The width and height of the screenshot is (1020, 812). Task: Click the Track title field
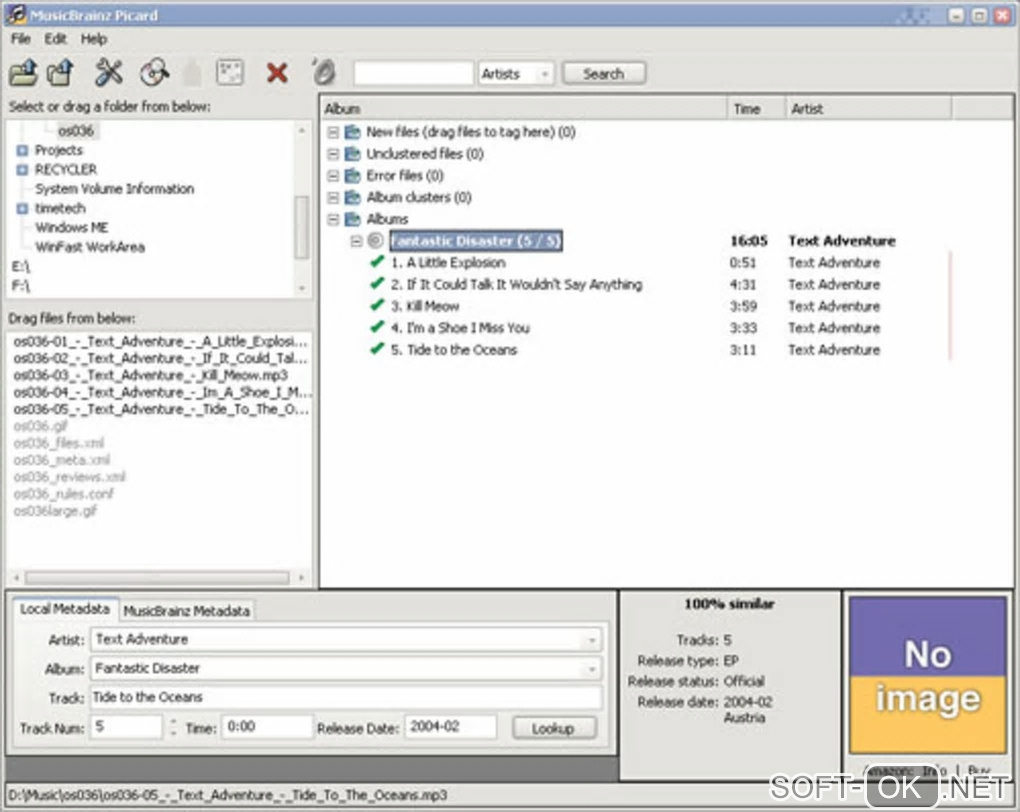coord(346,697)
